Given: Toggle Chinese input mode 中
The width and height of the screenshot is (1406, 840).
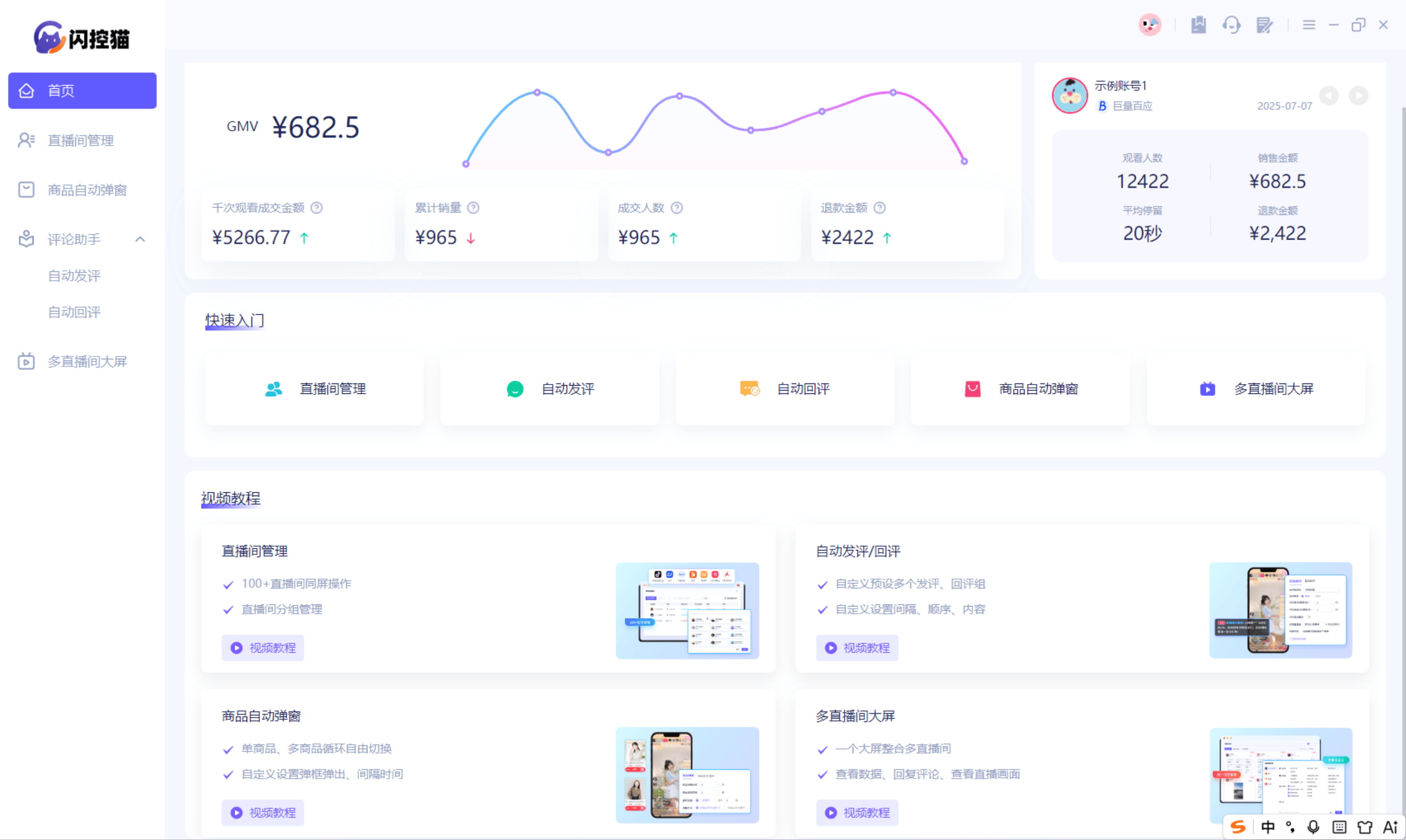Looking at the screenshot, I should coord(1268,827).
